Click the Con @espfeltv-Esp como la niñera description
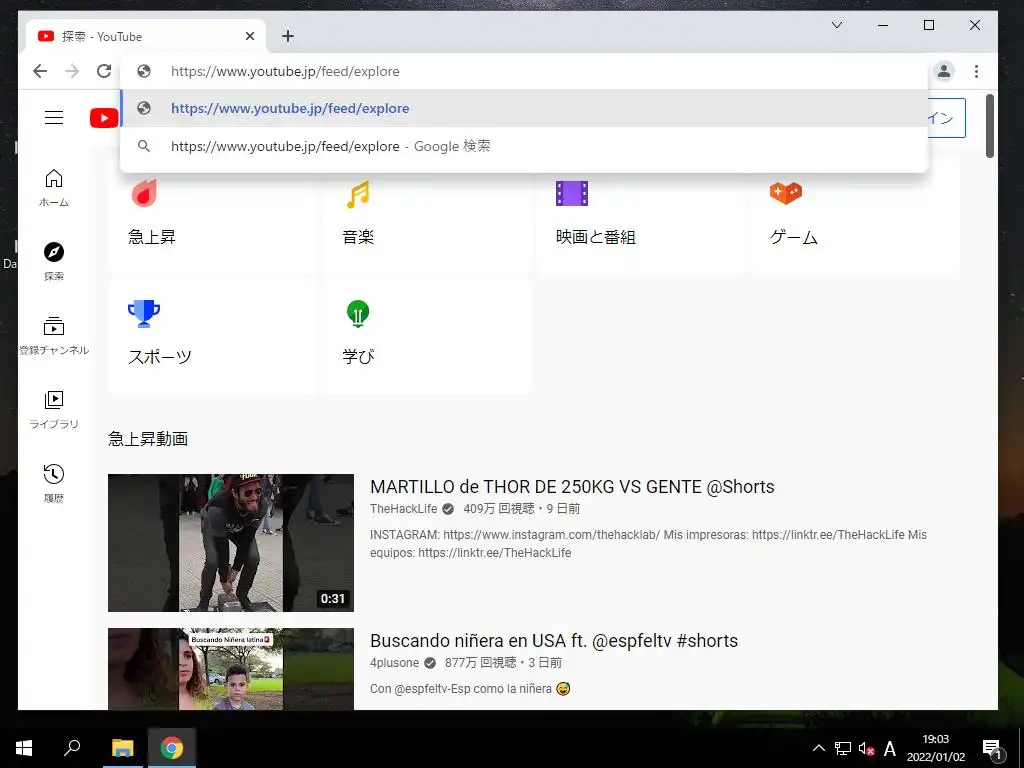The image size is (1024, 768). [x=470, y=688]
